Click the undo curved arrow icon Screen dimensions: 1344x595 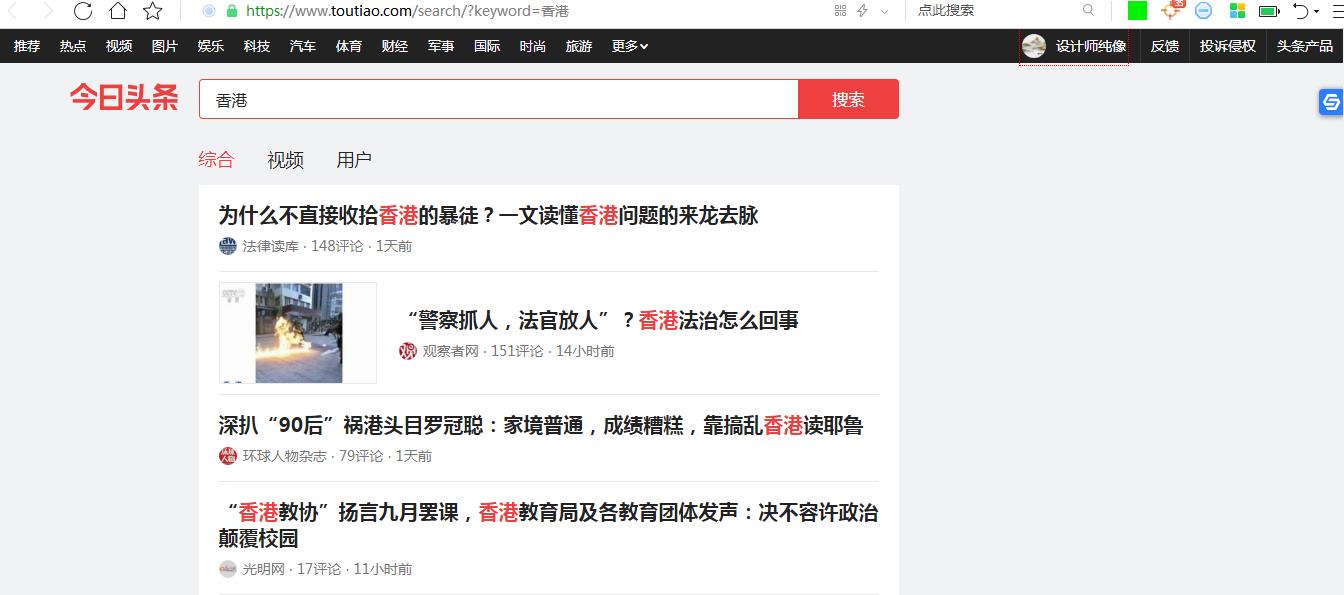pos(1301,11)
